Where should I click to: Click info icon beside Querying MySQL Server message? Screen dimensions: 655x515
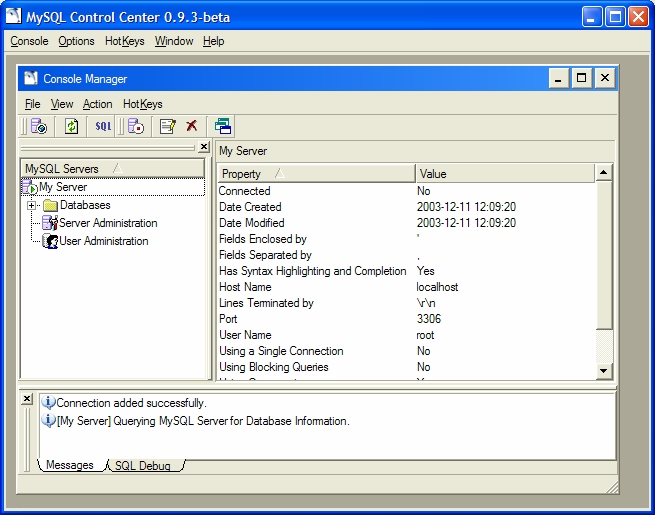click(48, 420)
